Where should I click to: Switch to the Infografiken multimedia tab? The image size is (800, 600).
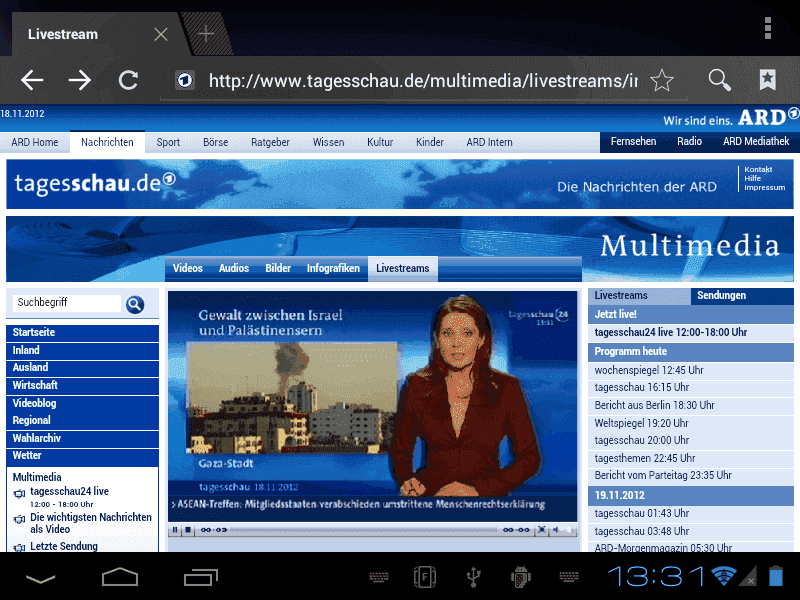point(333,268)
